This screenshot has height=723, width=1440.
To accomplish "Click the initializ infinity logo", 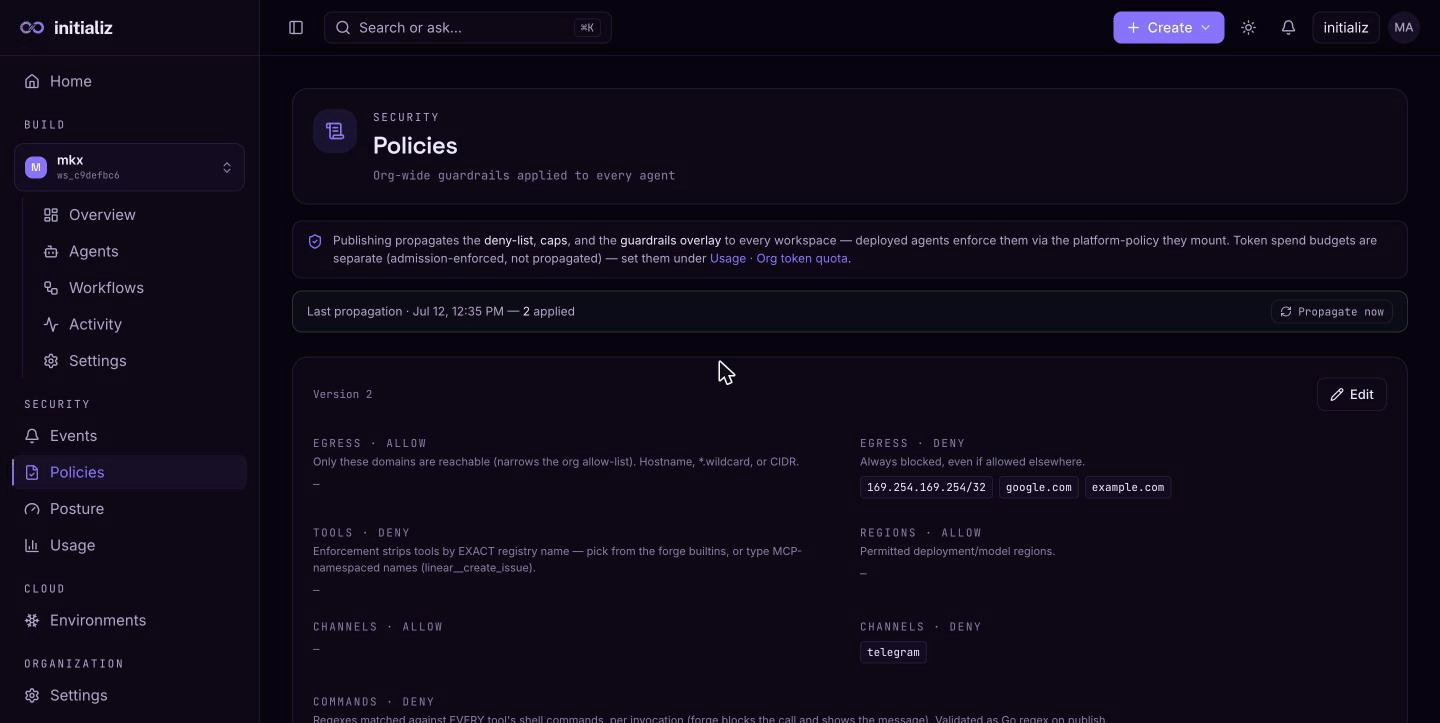I will (32, 28).
